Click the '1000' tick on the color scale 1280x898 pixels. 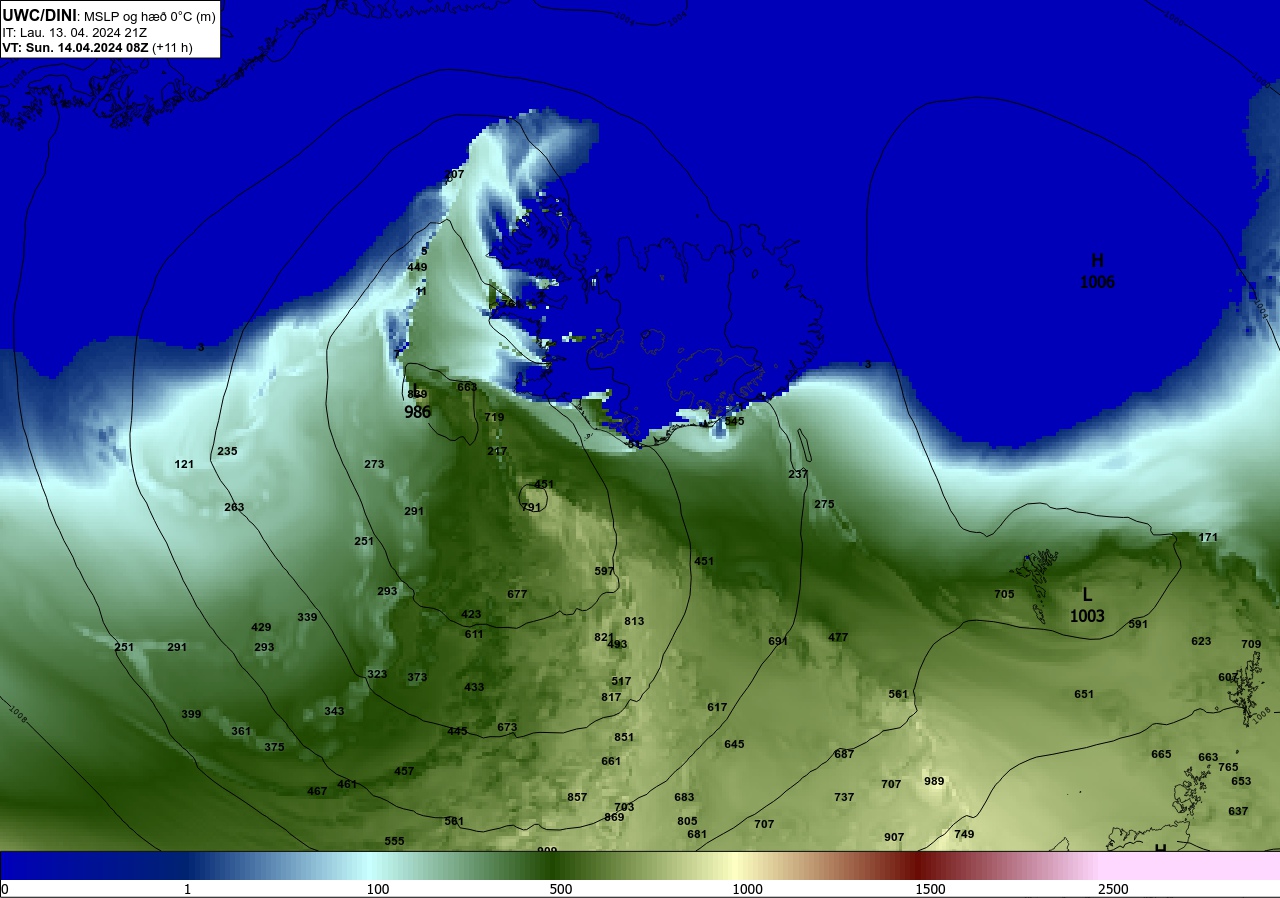(x=747, y=889)
